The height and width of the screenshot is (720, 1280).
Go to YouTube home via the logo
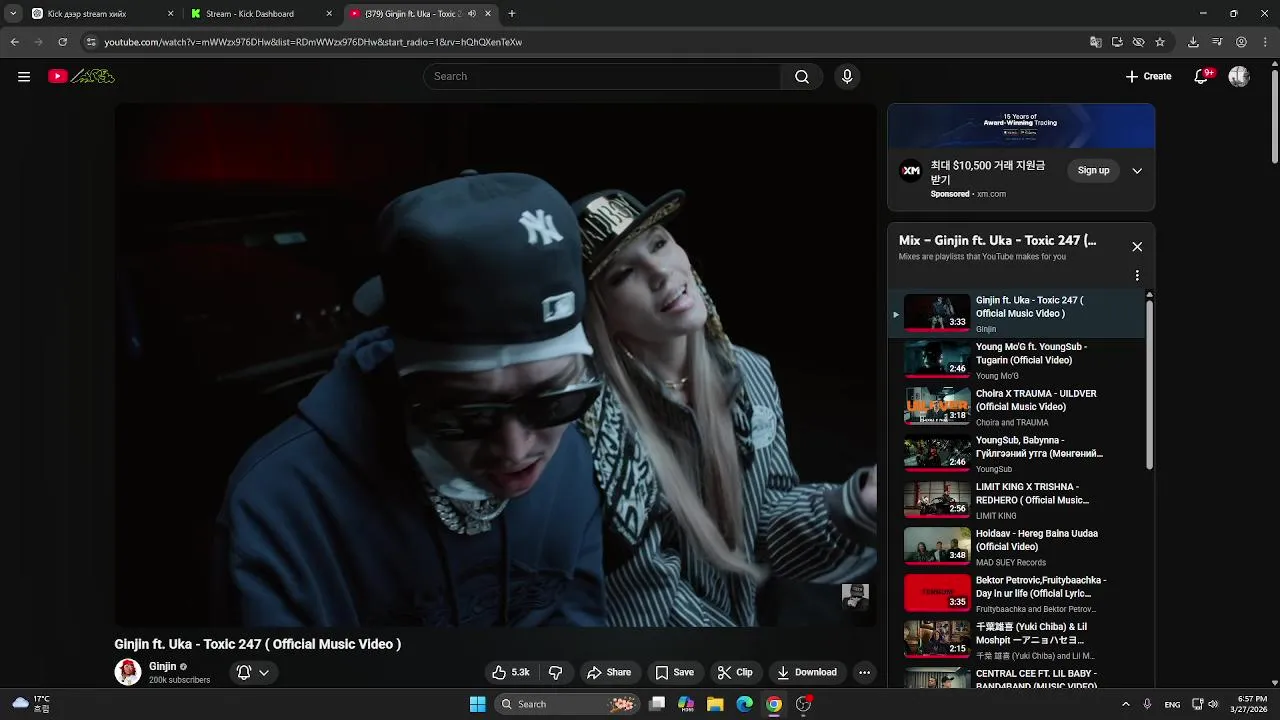(82, 77)
